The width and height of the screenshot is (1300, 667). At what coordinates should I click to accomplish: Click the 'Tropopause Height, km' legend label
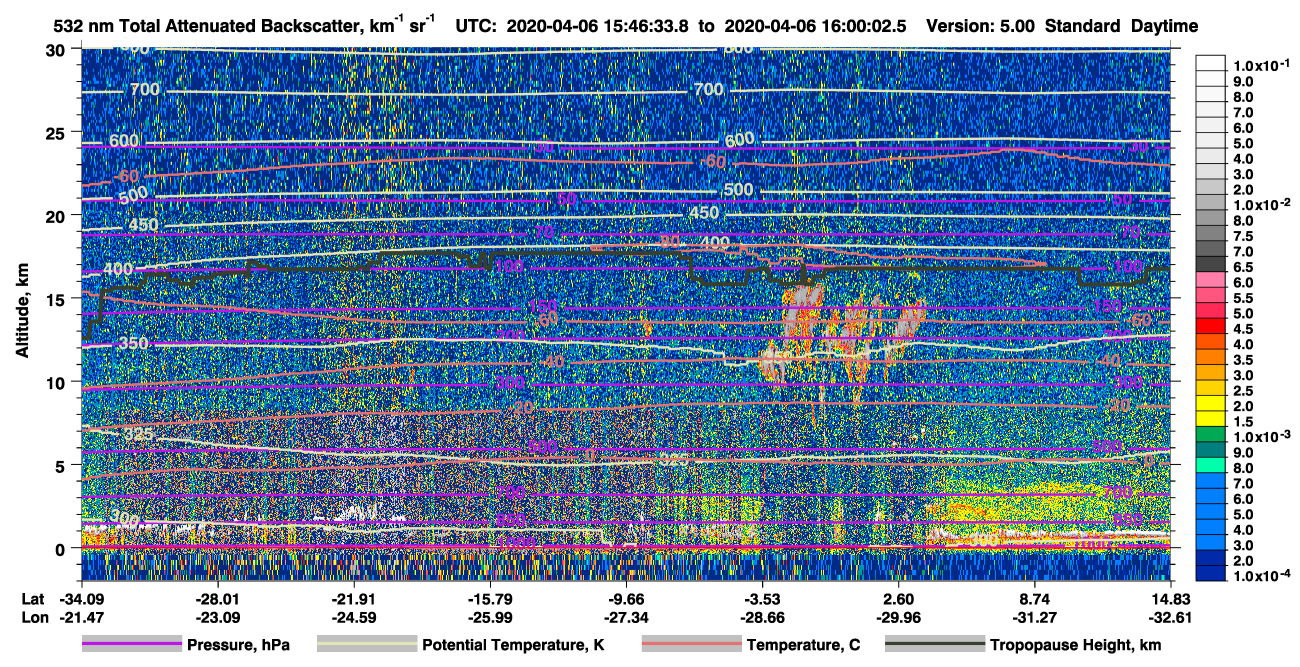click(1076, 645)
